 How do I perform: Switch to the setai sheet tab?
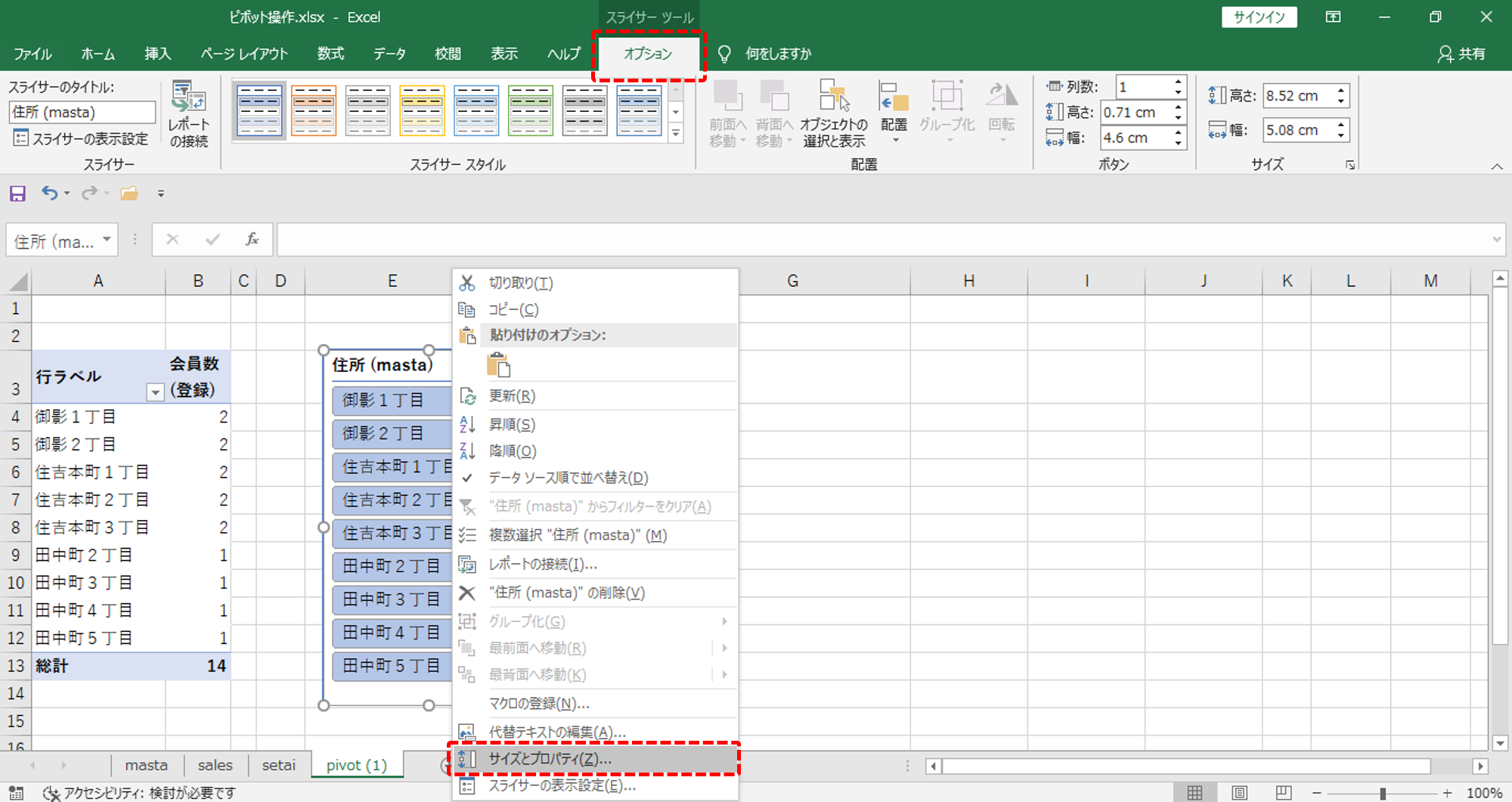click(278, 765)
